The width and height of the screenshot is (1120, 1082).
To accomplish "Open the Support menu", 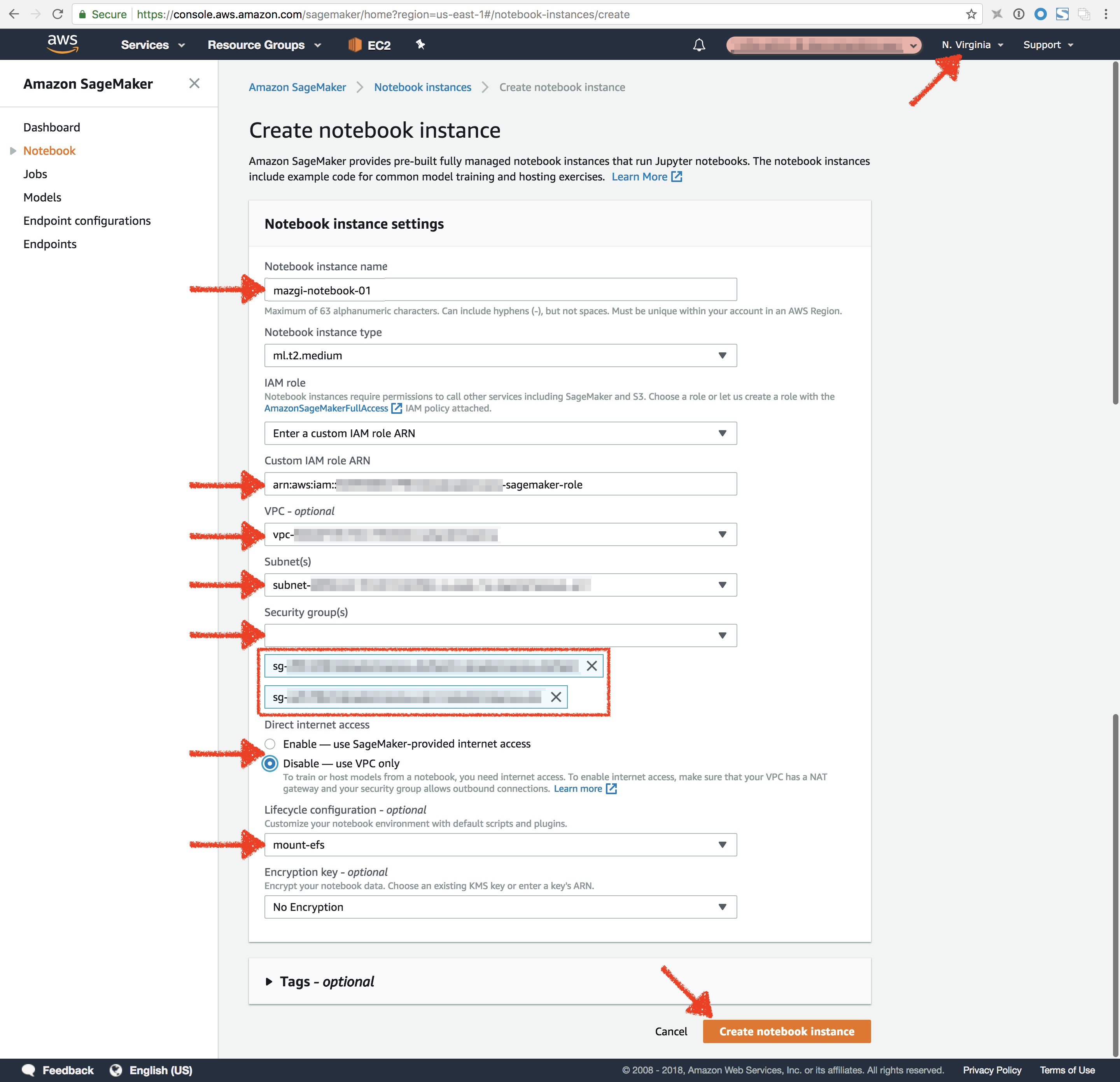I will tap(1048, 45).
